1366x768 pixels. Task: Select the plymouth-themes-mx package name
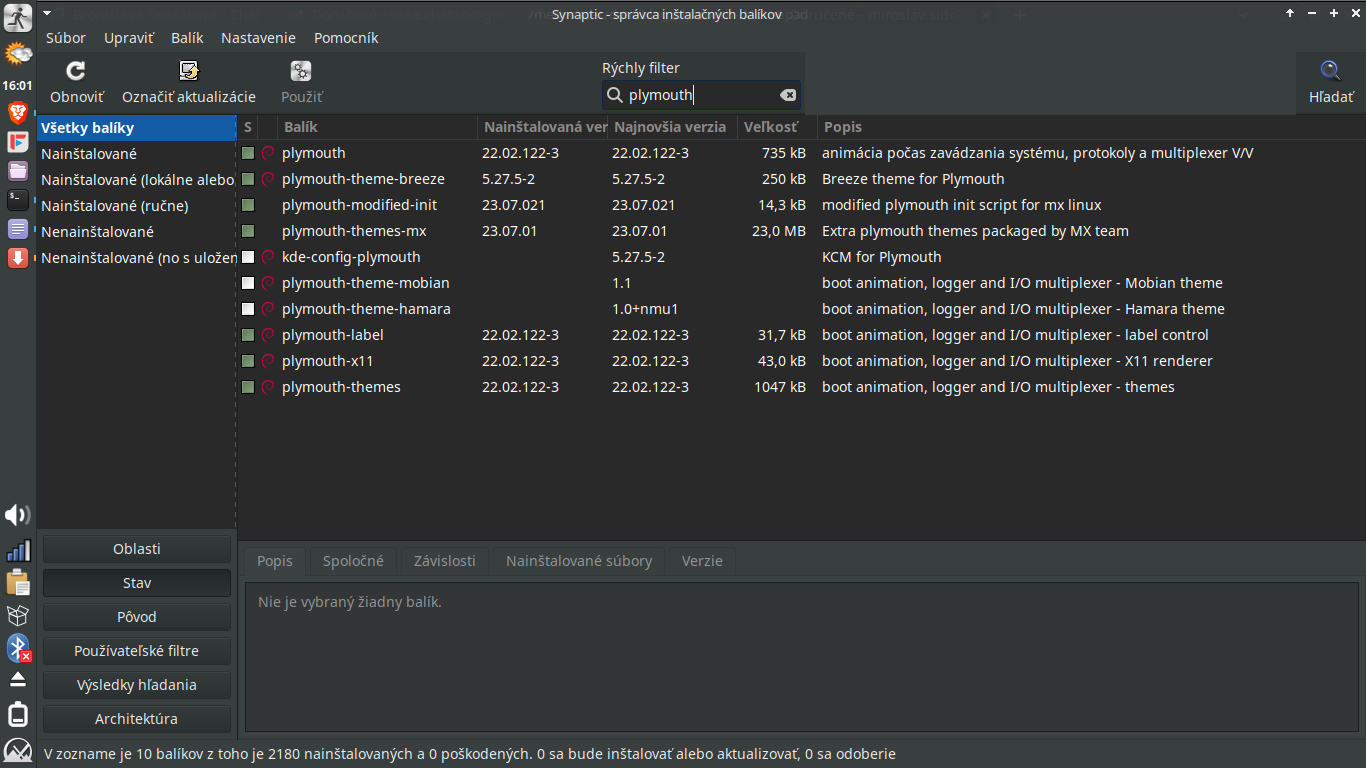point(354,231)
